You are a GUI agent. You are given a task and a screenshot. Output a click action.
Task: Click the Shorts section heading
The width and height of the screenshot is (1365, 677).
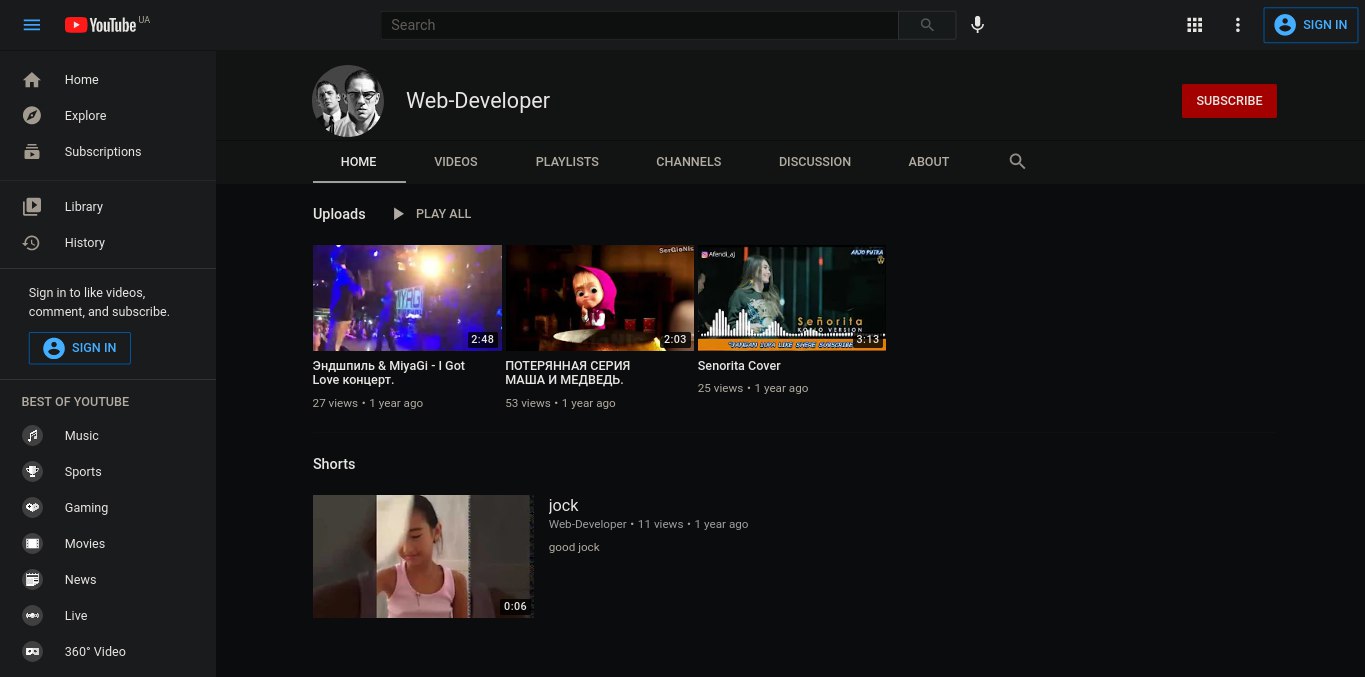click(x=334, y=464)
